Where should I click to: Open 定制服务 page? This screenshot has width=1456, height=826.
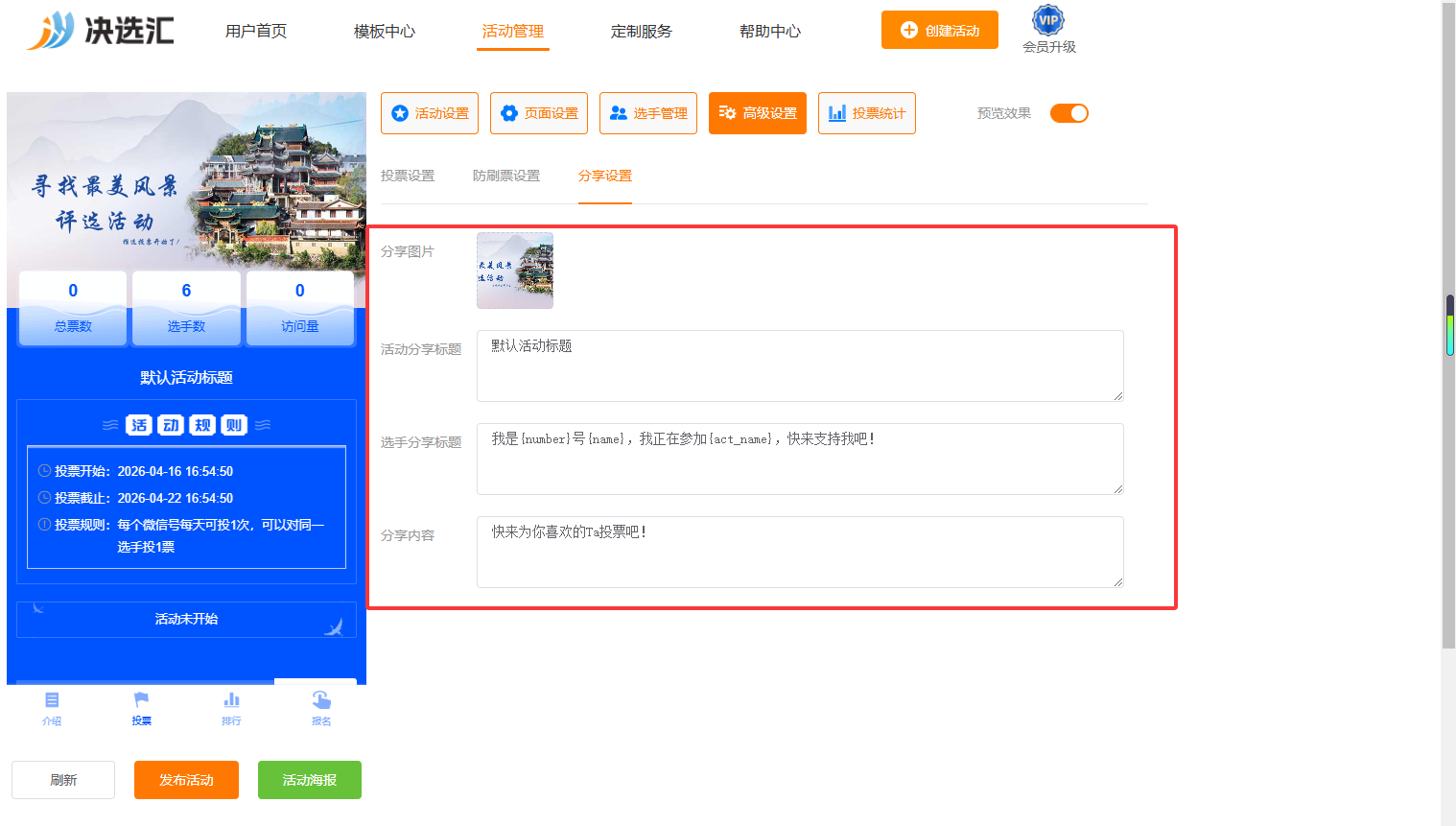click(x=642, y=31)
